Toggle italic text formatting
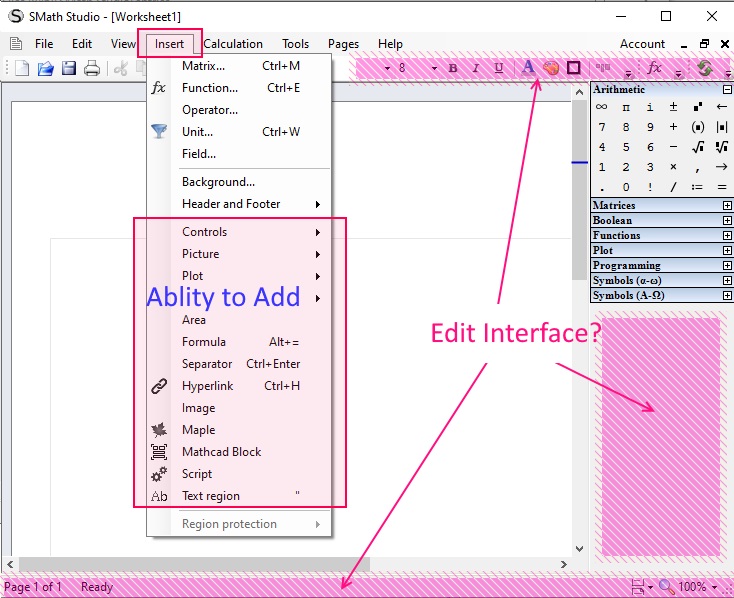 [475, 68]
